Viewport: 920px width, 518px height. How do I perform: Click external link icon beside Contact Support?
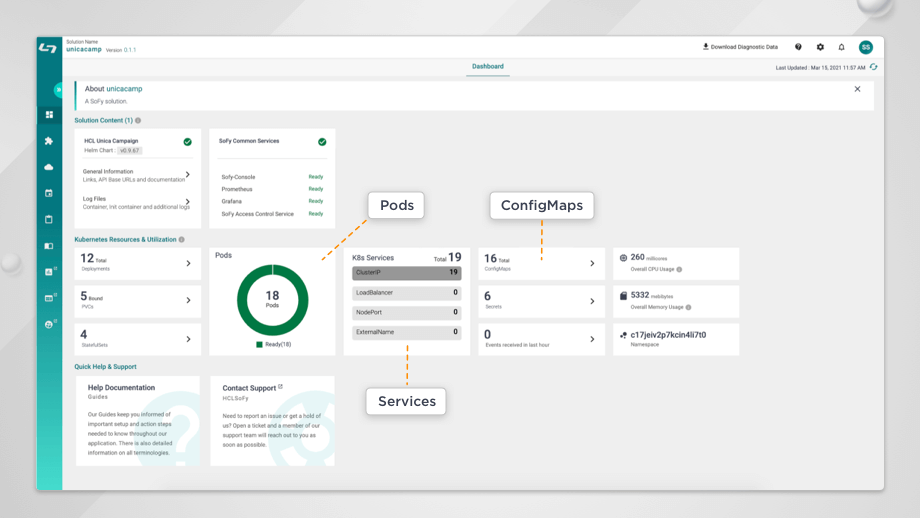pos(280,387)
